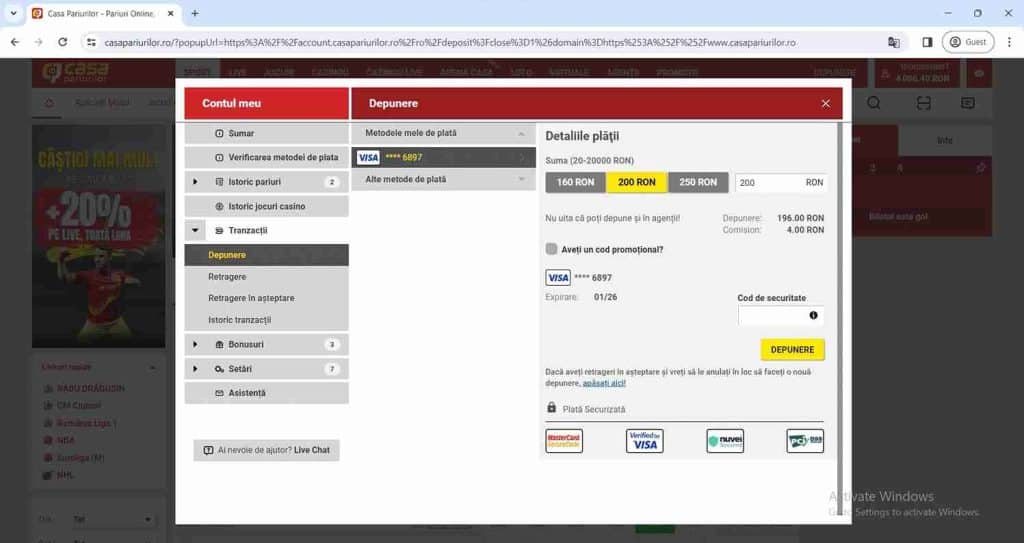Tick the Aveți un cod promoțional checkbox
This screenshot has height=543, width=1024.
click(x=552, y=249)
